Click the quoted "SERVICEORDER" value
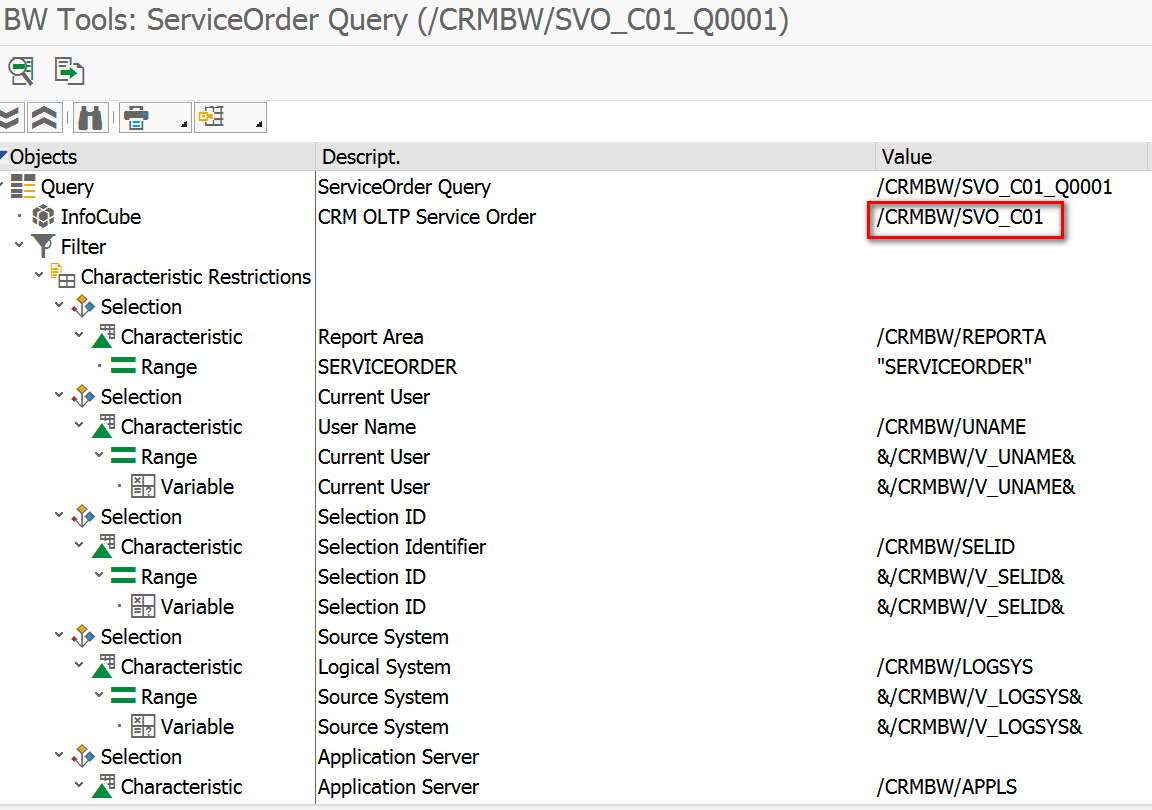 pos(954,367)
